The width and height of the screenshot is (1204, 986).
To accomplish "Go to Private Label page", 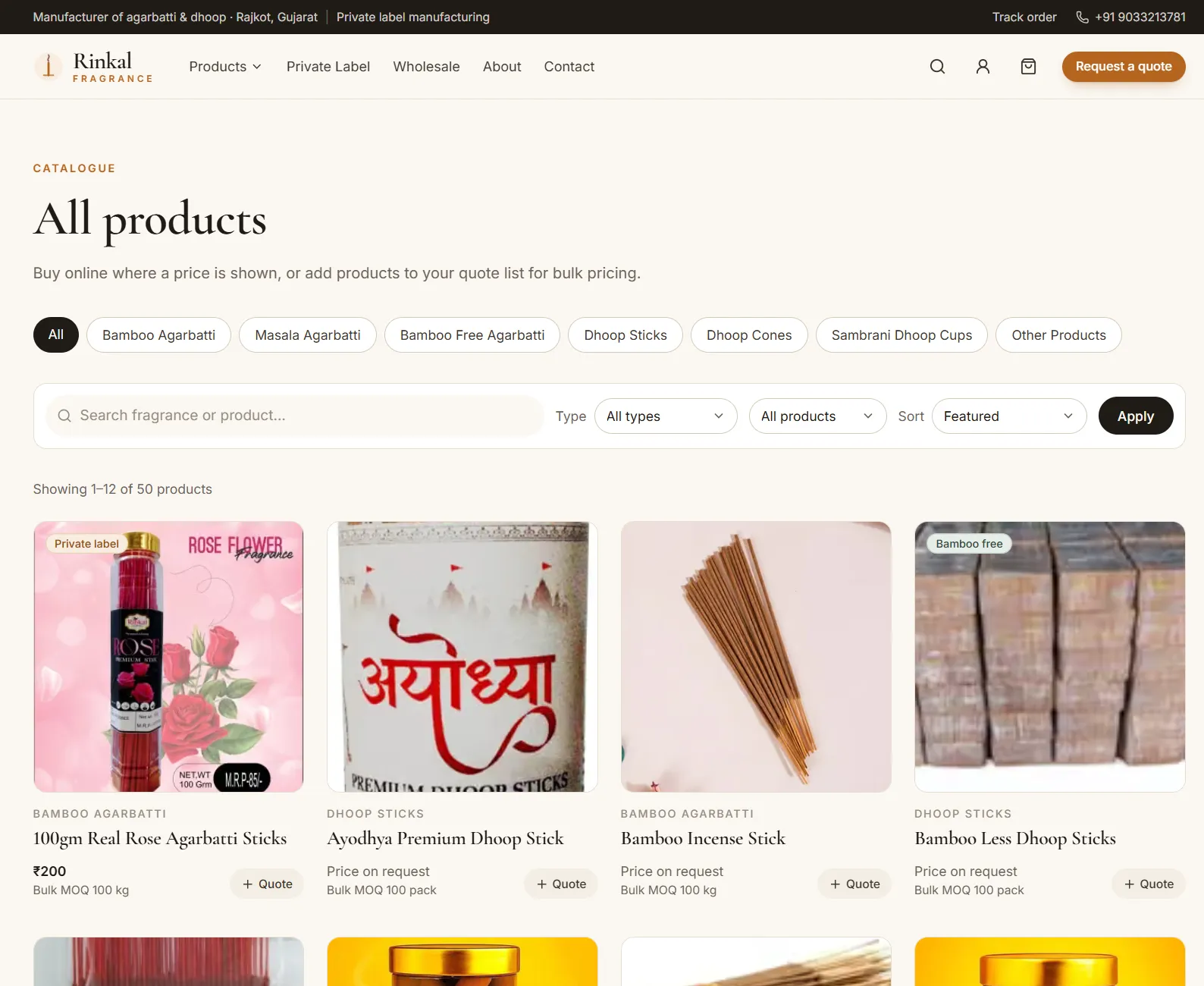I will (x=328, y=67).
